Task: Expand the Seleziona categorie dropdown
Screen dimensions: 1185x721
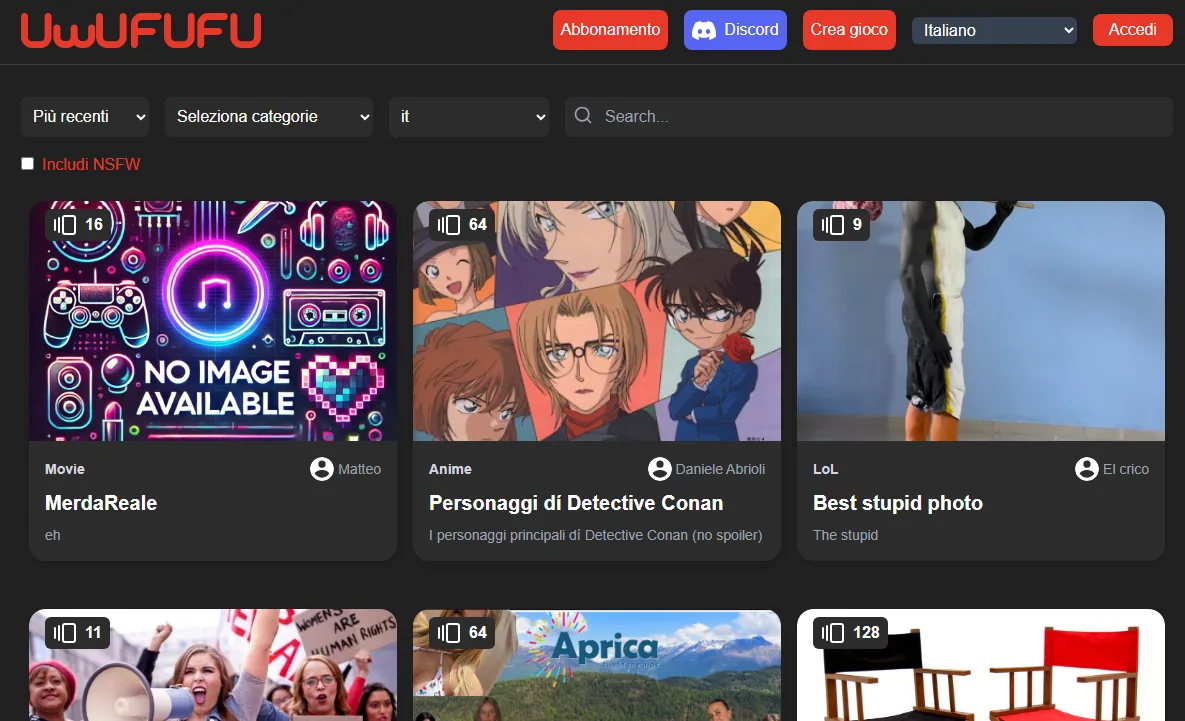Action: tap(269, 116)
